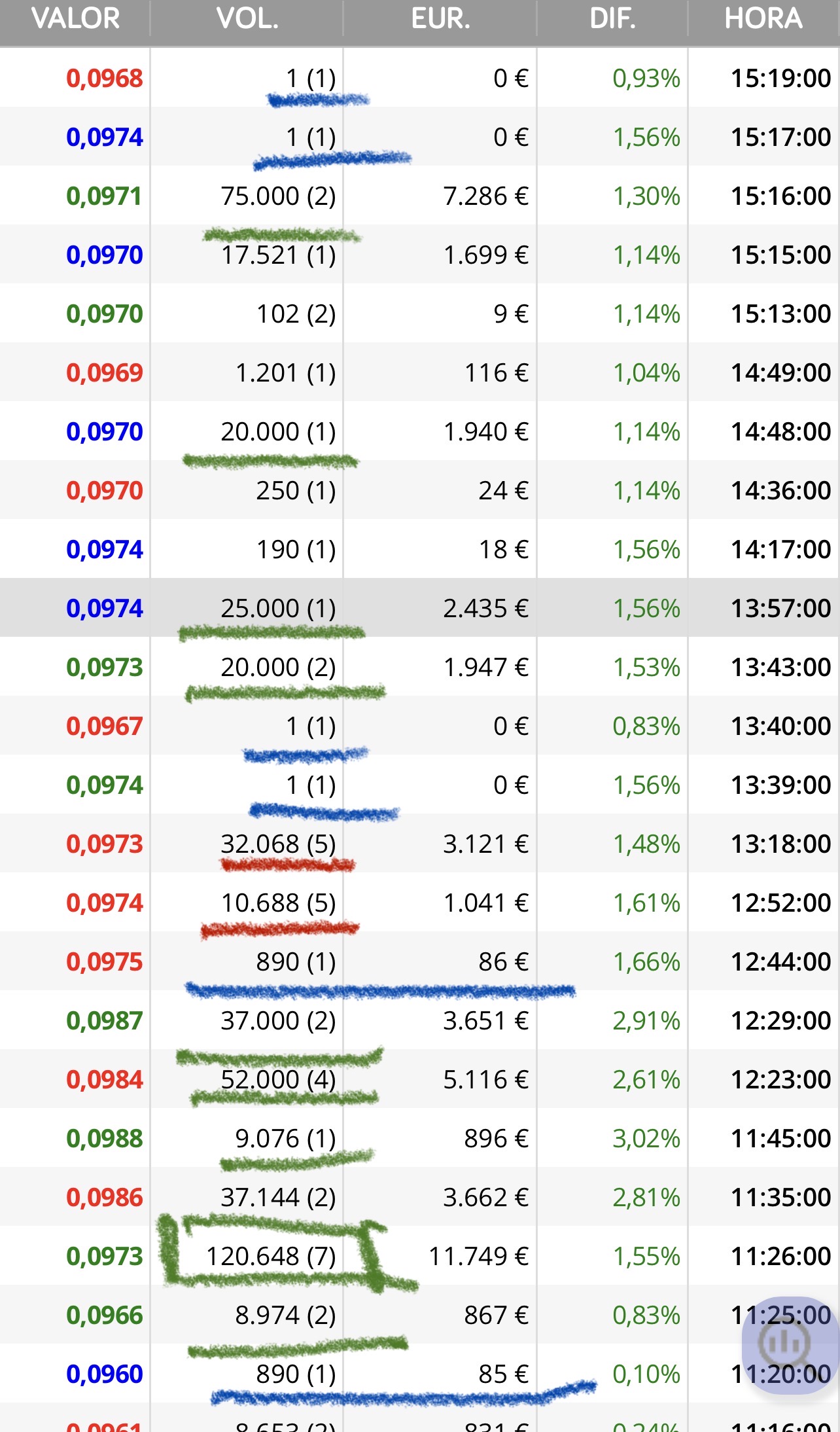Select time 15:17:00
840x1432 pixels.
click(780, 137)
